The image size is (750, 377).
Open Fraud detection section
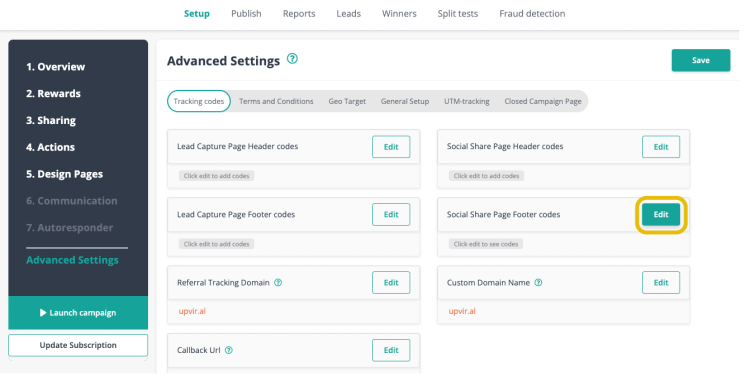pyautogui.click(x=532, y=14)
